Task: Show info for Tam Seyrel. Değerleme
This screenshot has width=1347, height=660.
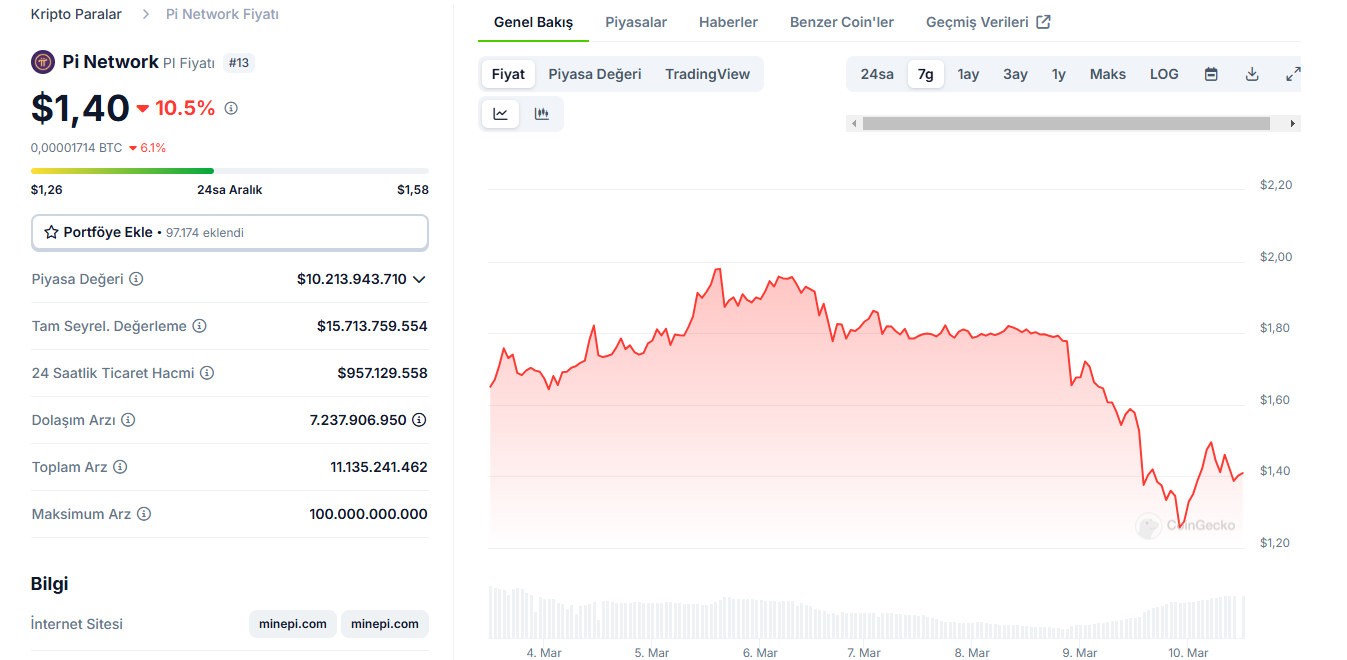Action: tap(199, 326)
